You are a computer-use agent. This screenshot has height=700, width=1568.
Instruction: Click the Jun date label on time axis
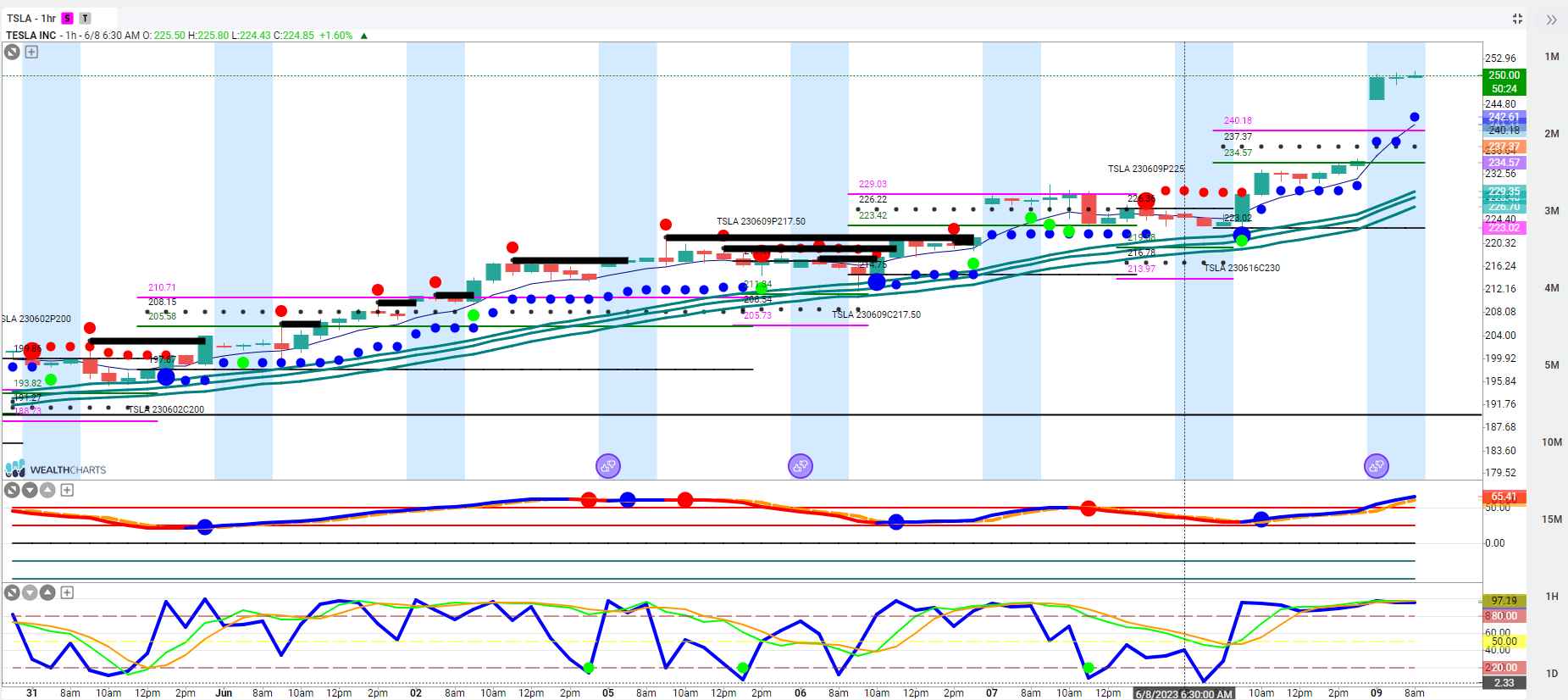[x=224, y=693]
